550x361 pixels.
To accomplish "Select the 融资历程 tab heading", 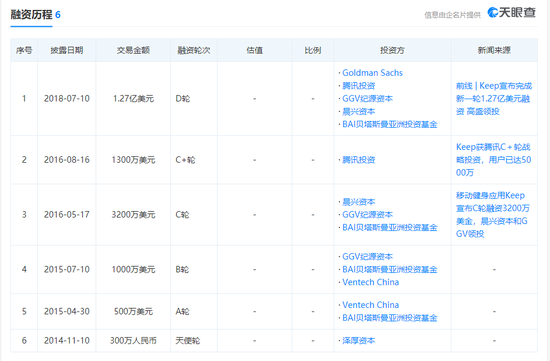I will (31, 14).
